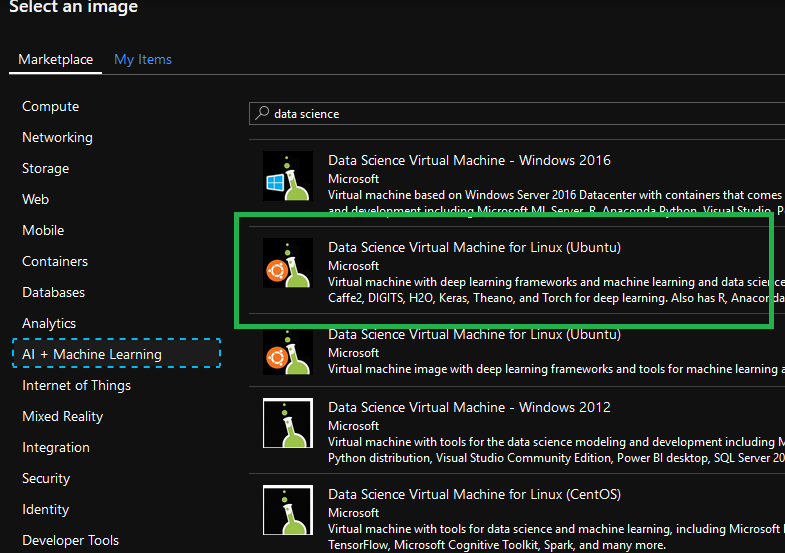Open the Ubuntu title above 'Virtual machine image with'

pos(474,334)
